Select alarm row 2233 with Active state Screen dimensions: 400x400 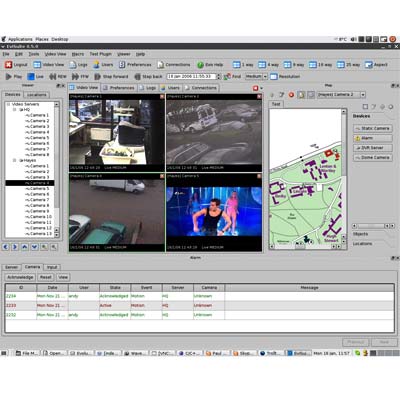pyautogui.click(x=199, y=305)
